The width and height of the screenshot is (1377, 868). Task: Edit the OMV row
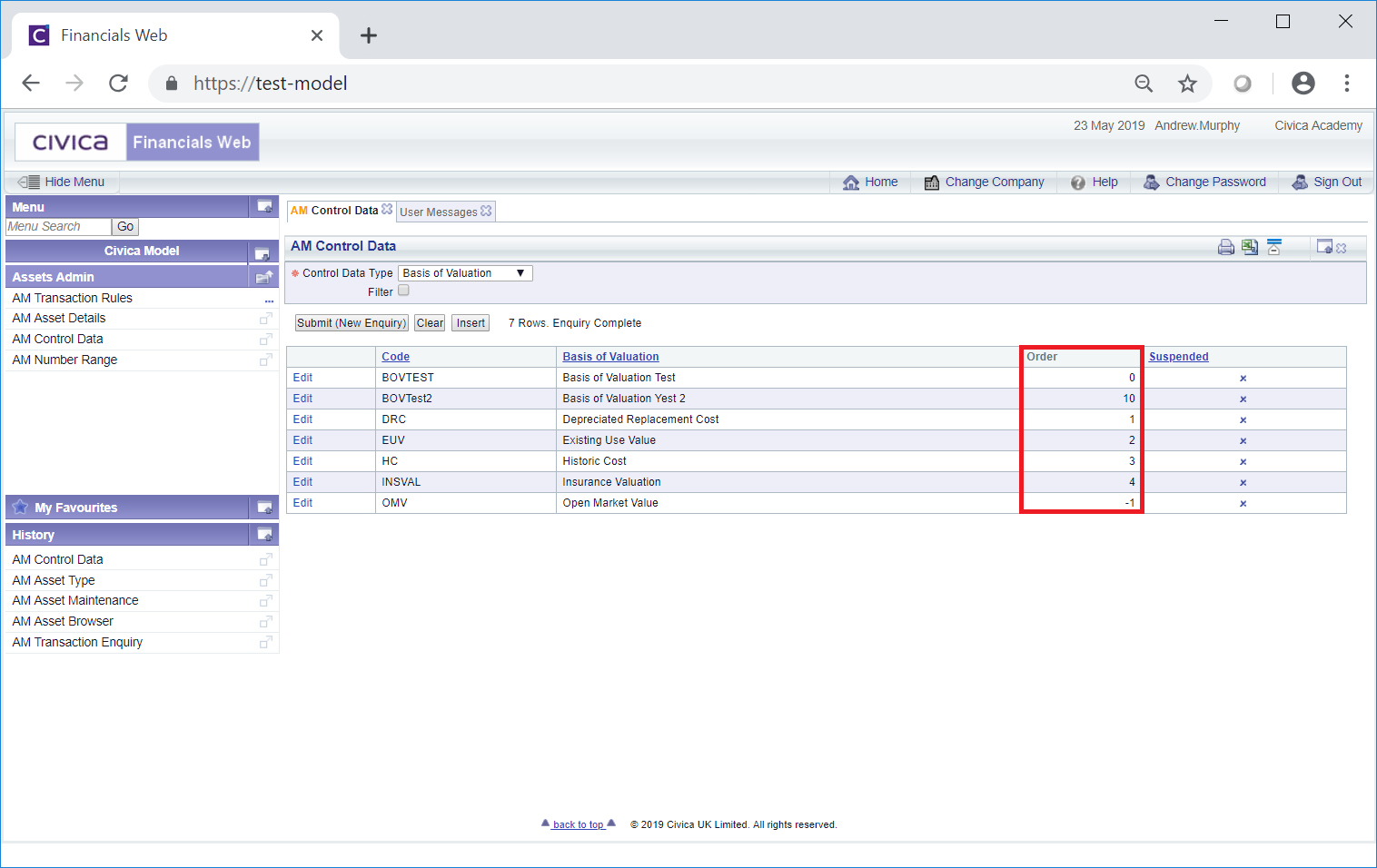click(x=302, y=503)
